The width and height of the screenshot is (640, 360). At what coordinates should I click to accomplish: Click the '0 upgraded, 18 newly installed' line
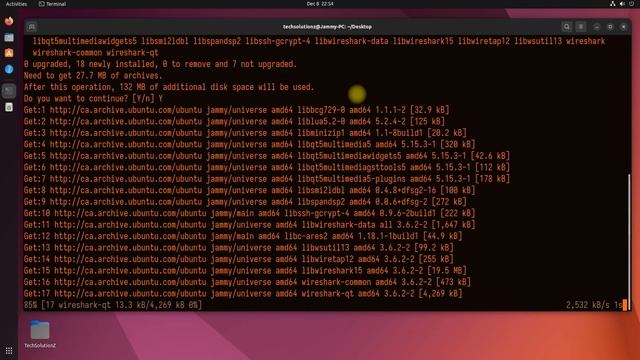[160, 64]
